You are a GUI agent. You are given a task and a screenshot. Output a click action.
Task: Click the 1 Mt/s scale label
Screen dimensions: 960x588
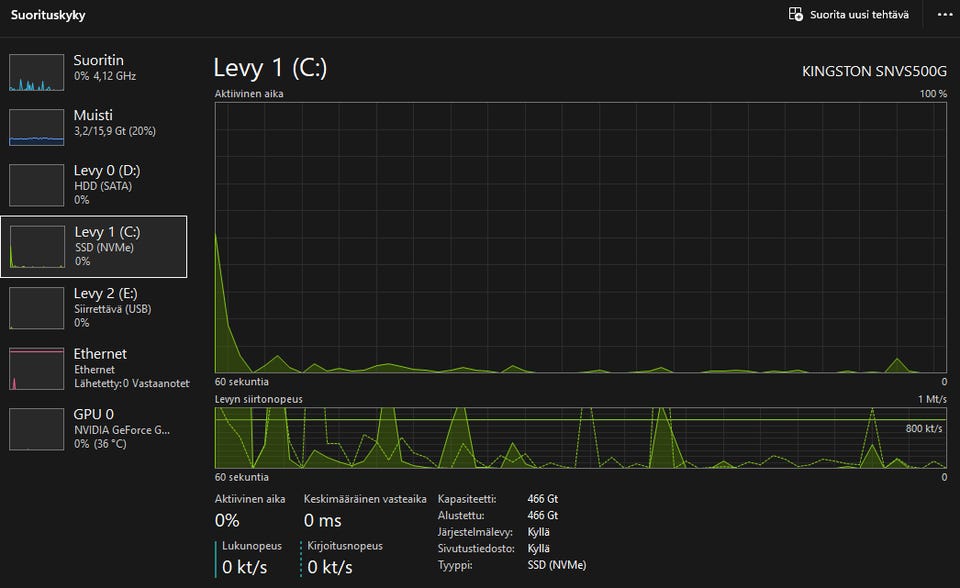tap(932, 399)
